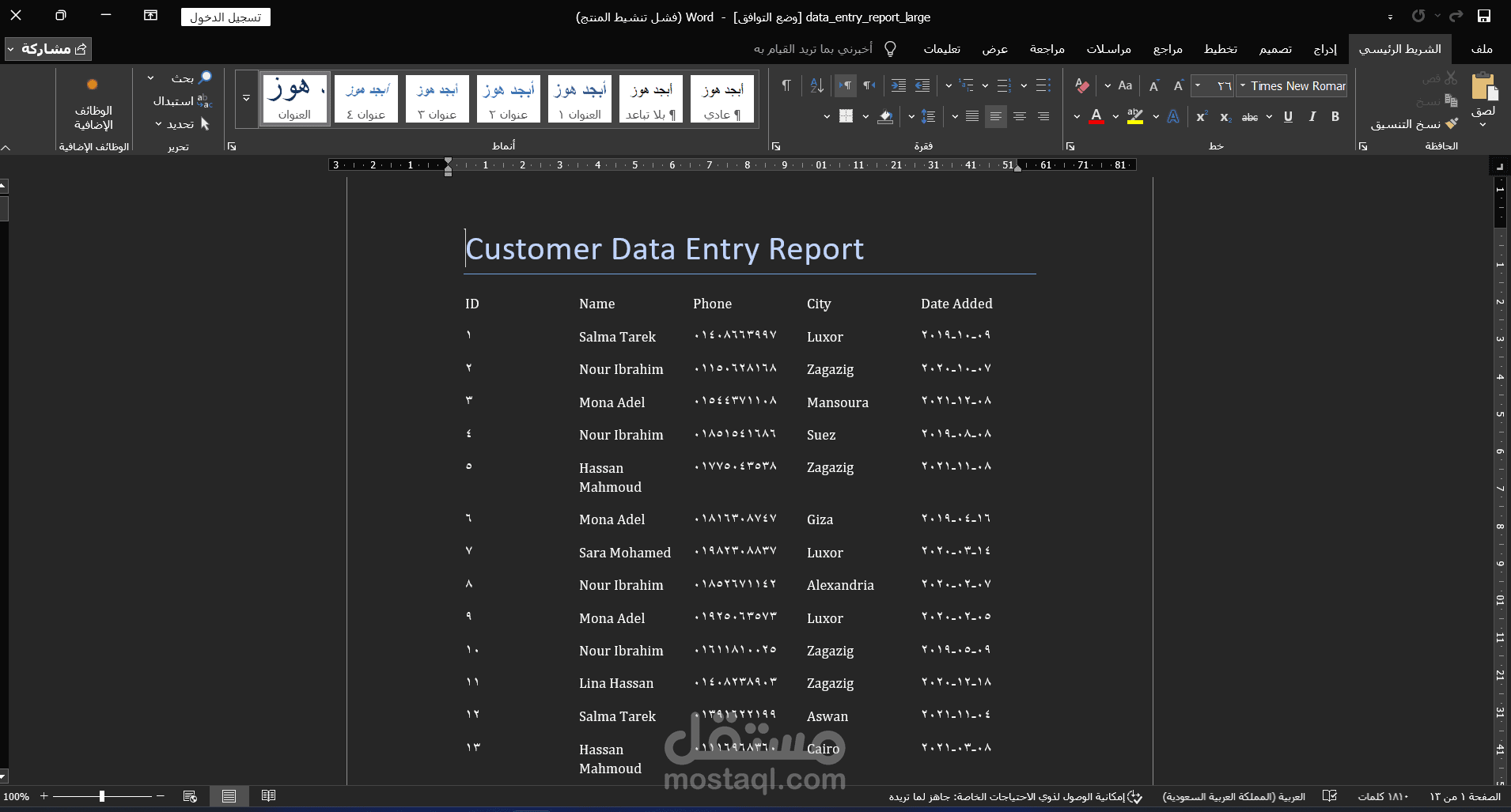Toggle strikethrough formatting

(1250, 116)
